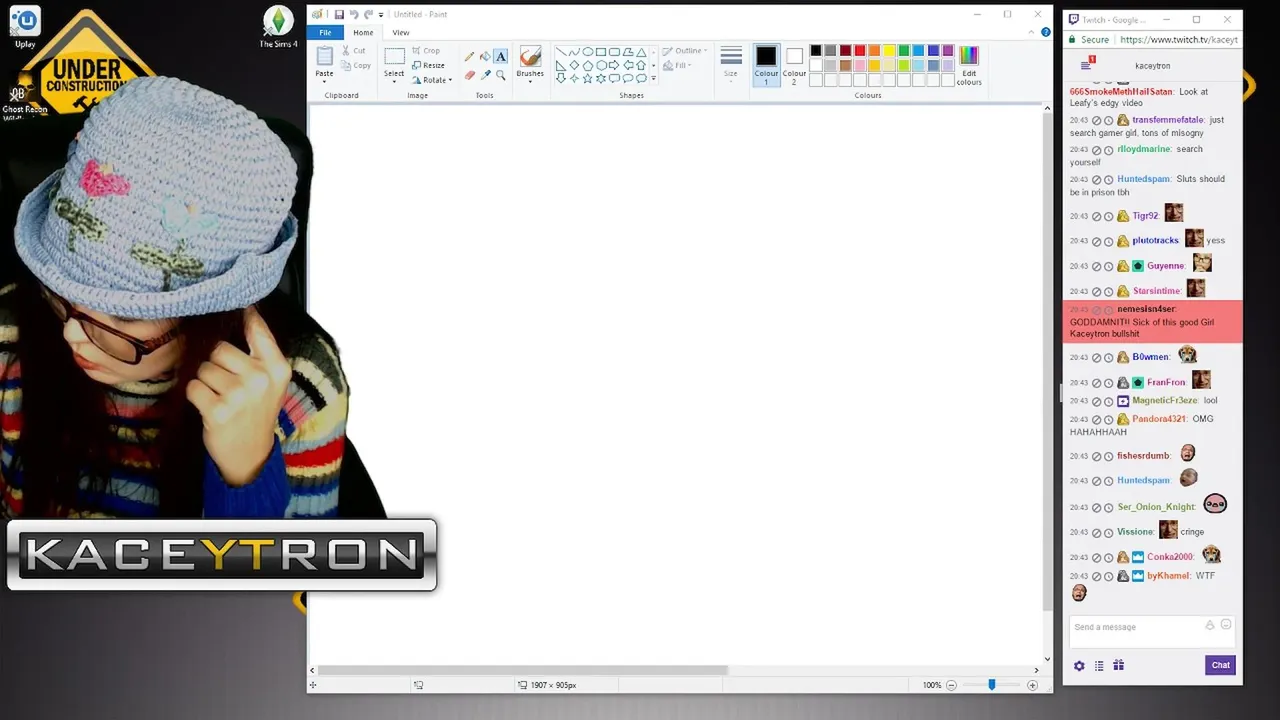Viewport: 1280px width, 720px height.
Task: Click Paint vertical scrollbar down arrow
Action: point(1047,658)
